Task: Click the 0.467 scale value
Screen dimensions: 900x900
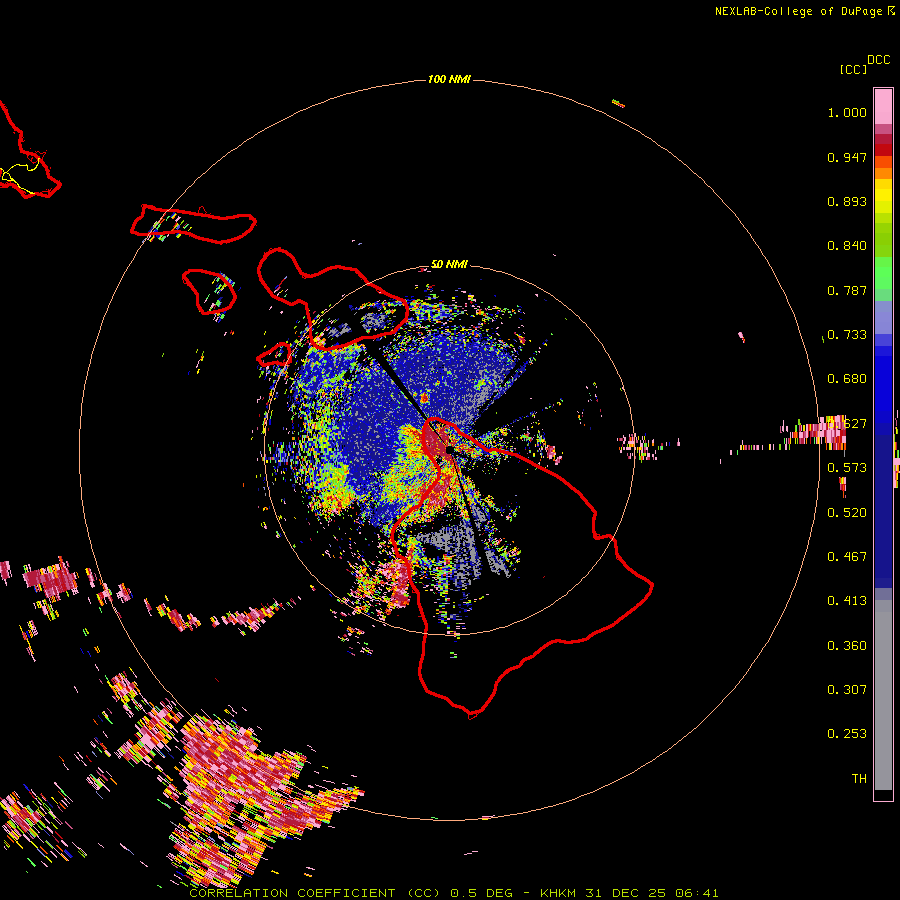Action: click(x=847, y=557)
